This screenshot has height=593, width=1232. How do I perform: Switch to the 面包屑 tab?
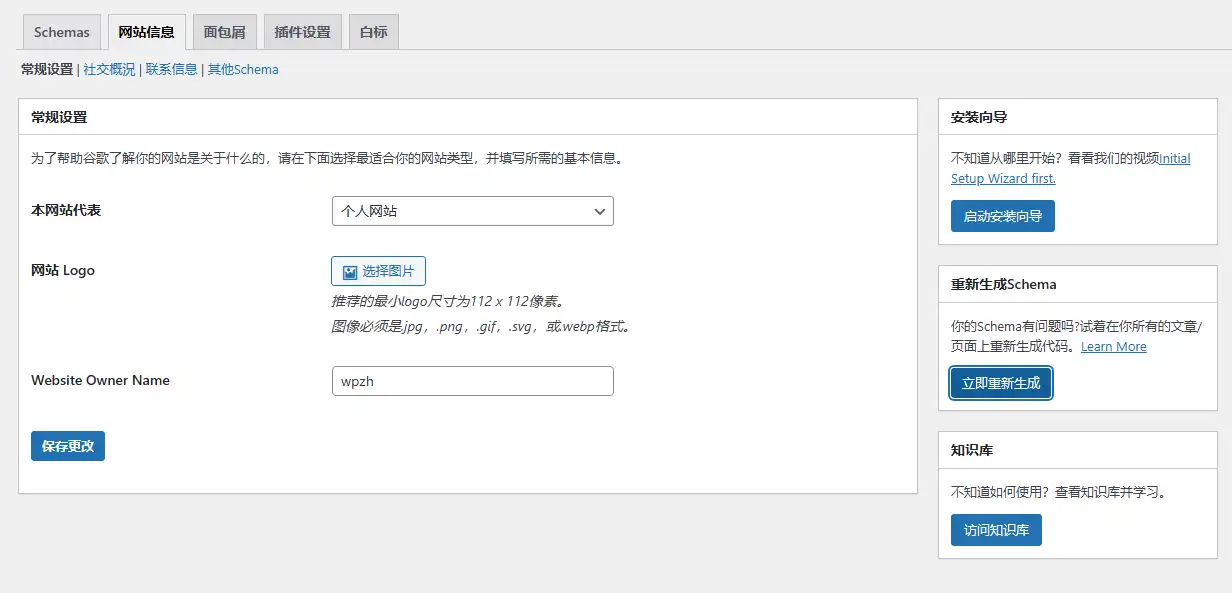[224, 31]
